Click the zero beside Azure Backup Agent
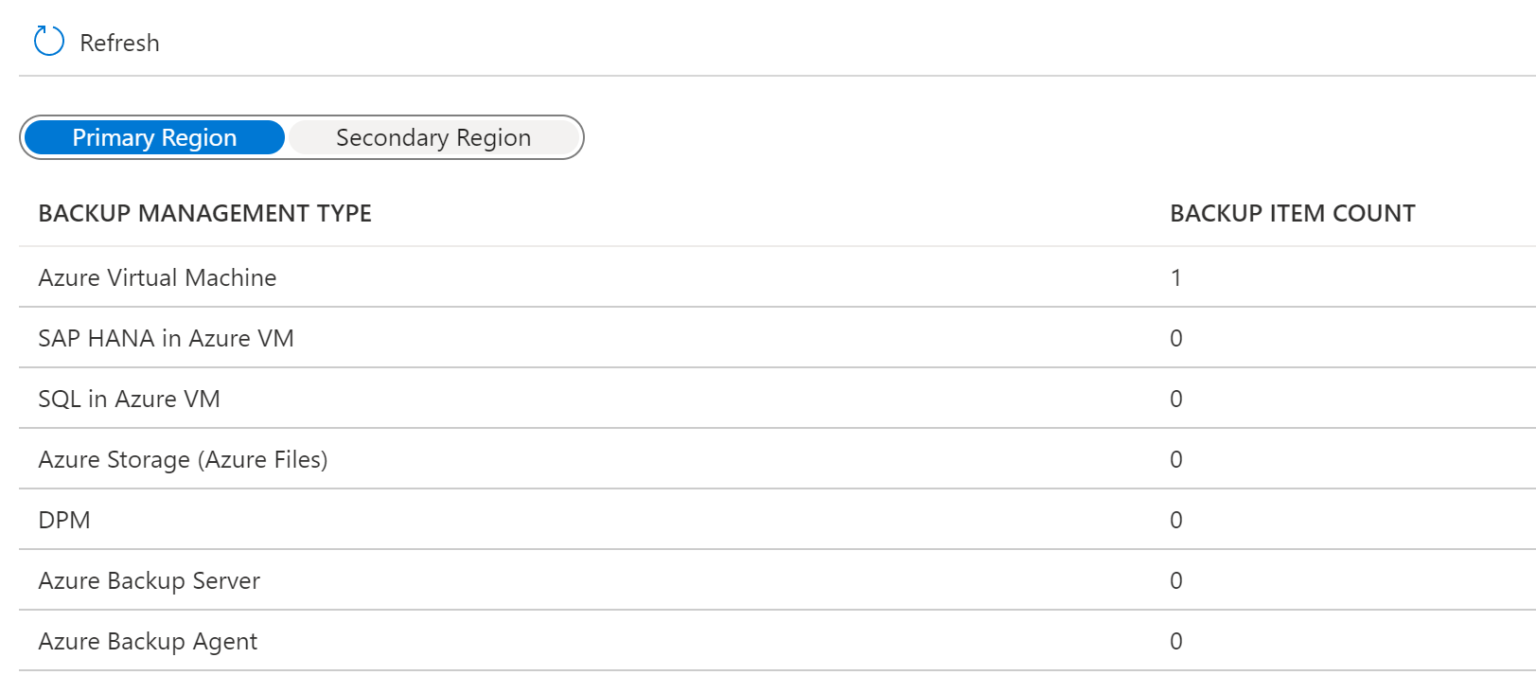The height and width of the screenshot is (693, 1536). pyautogui.click(x=1176, y=641)
